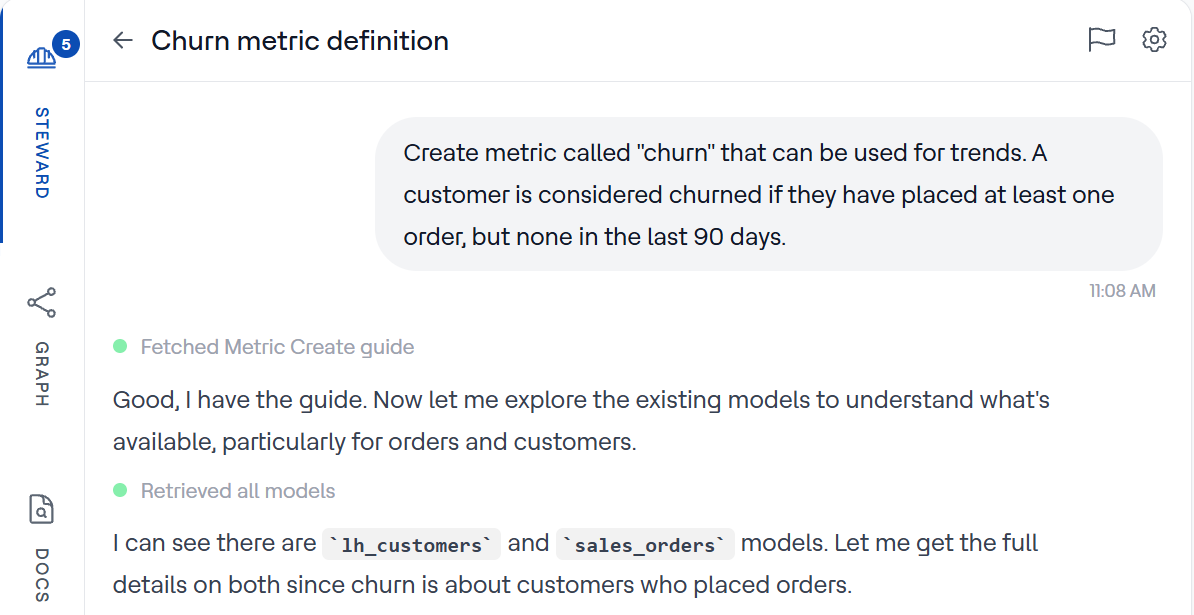
Task: Expand the 'Fetched Metric Create guide' step
Action: (x=277, y=347)
